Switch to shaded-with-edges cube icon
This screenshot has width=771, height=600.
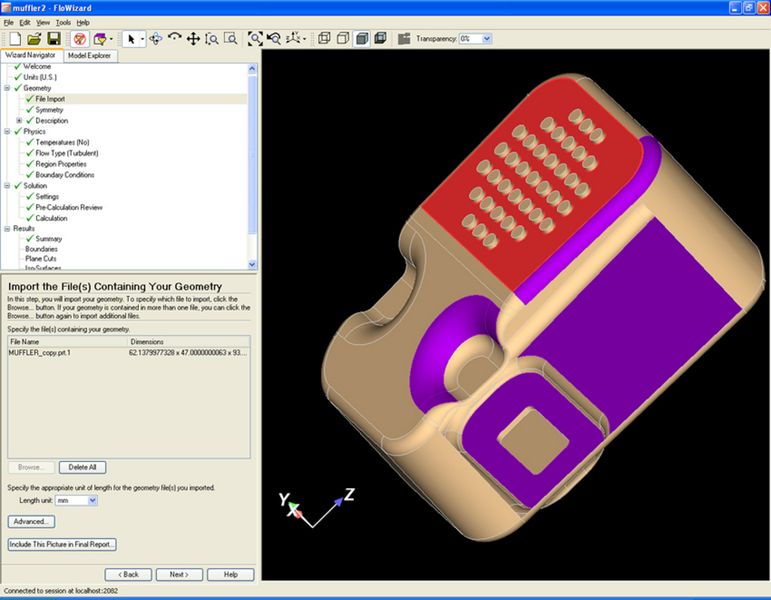(x=380, y=38)
